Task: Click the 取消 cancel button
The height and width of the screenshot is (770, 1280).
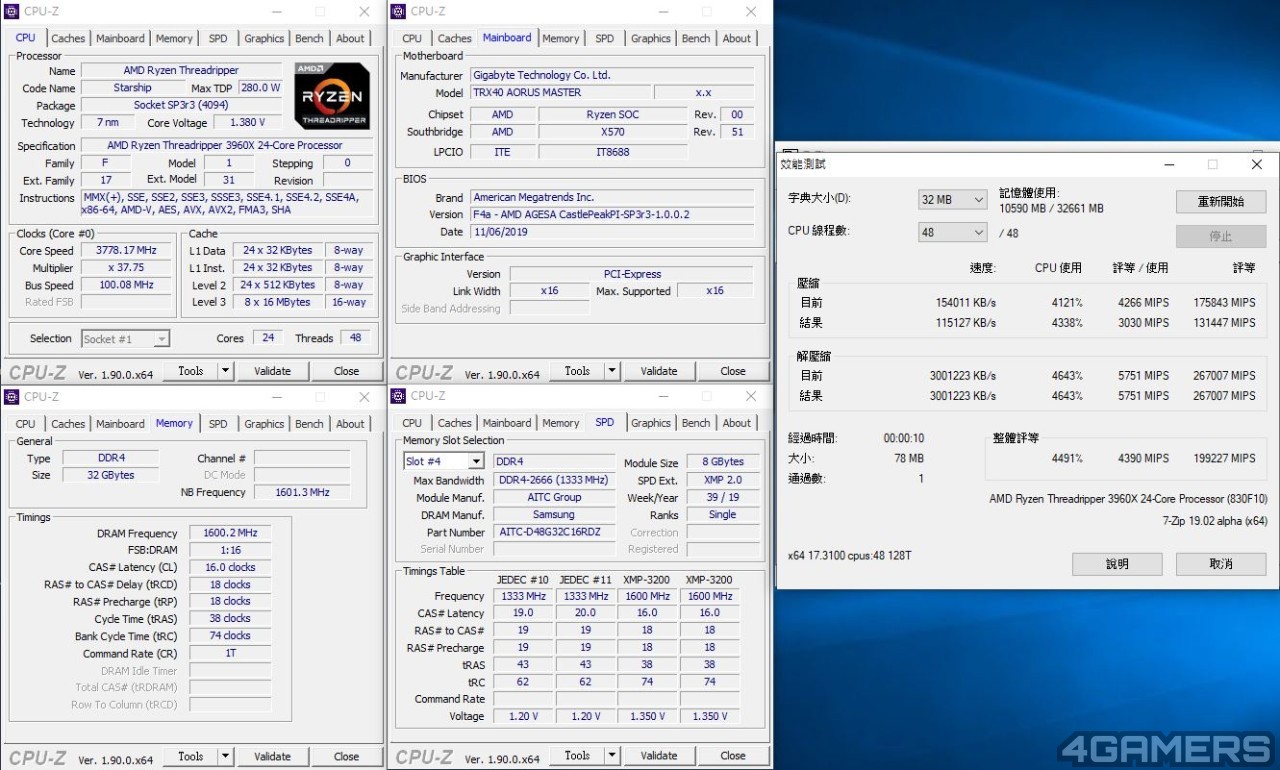Action: 1221,564
